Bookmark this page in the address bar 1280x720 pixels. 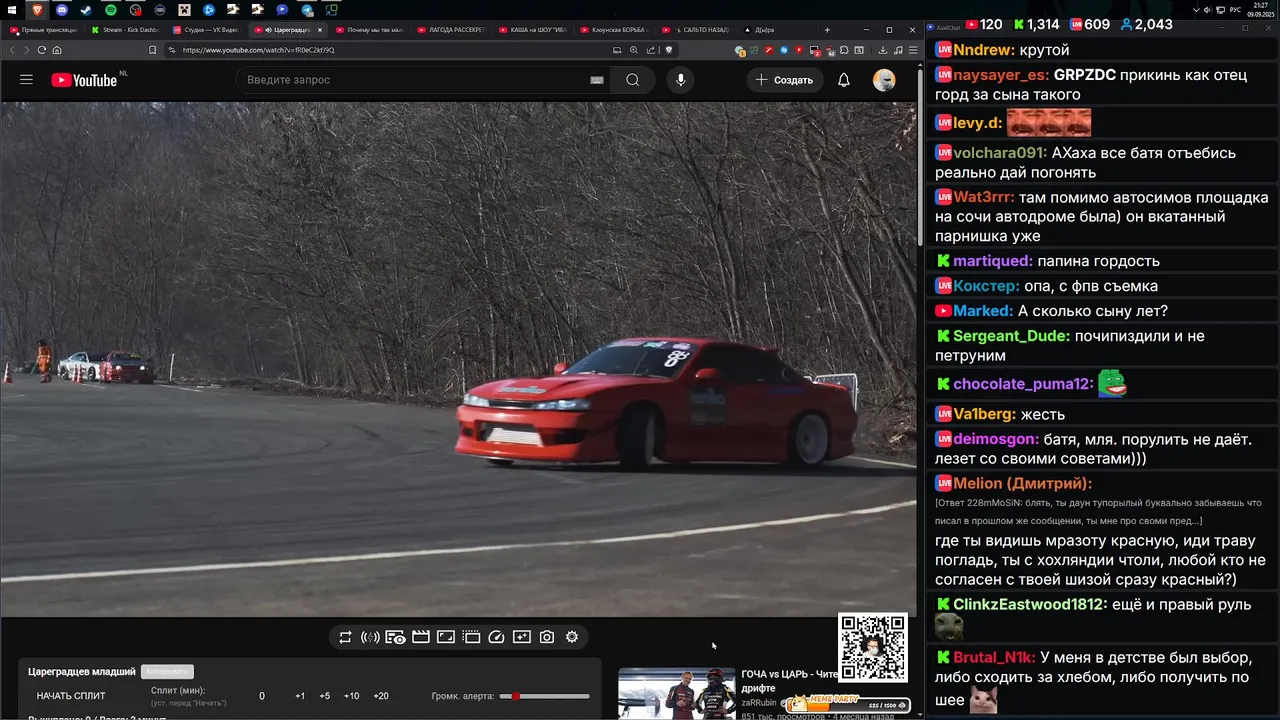[x=152, y=50]
